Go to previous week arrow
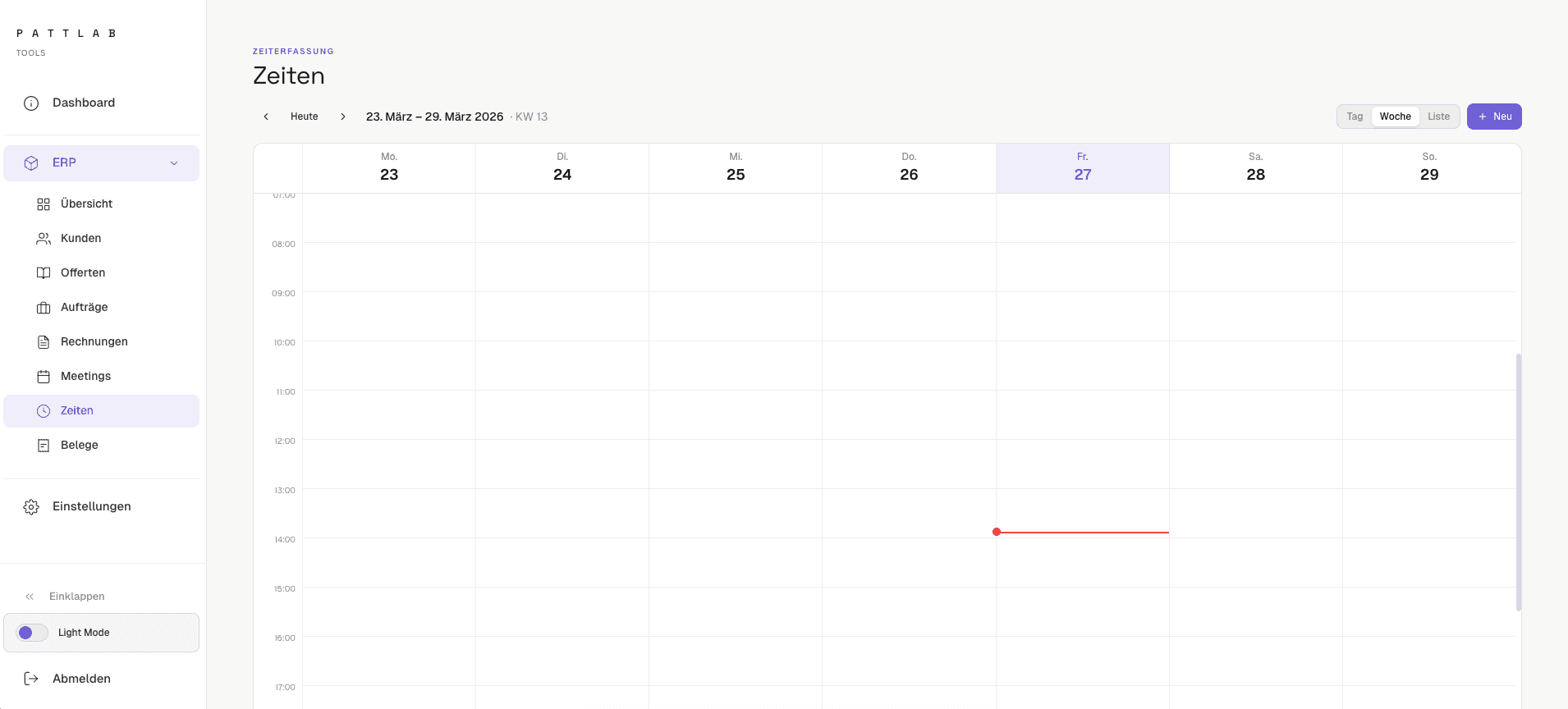 point(266,117)
